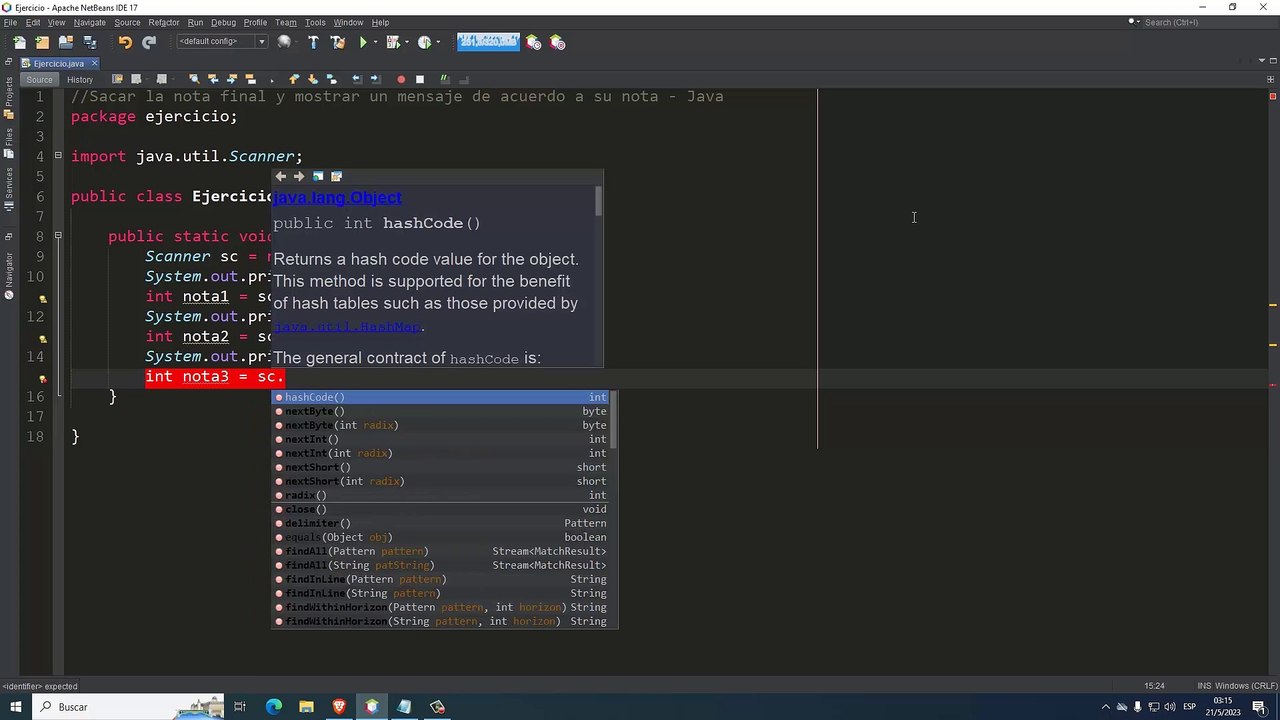Image resolution: width=1280 pixels, height=720 pixels.
Task: Click the Build Project hammer icon
Action: click(313, 42)
